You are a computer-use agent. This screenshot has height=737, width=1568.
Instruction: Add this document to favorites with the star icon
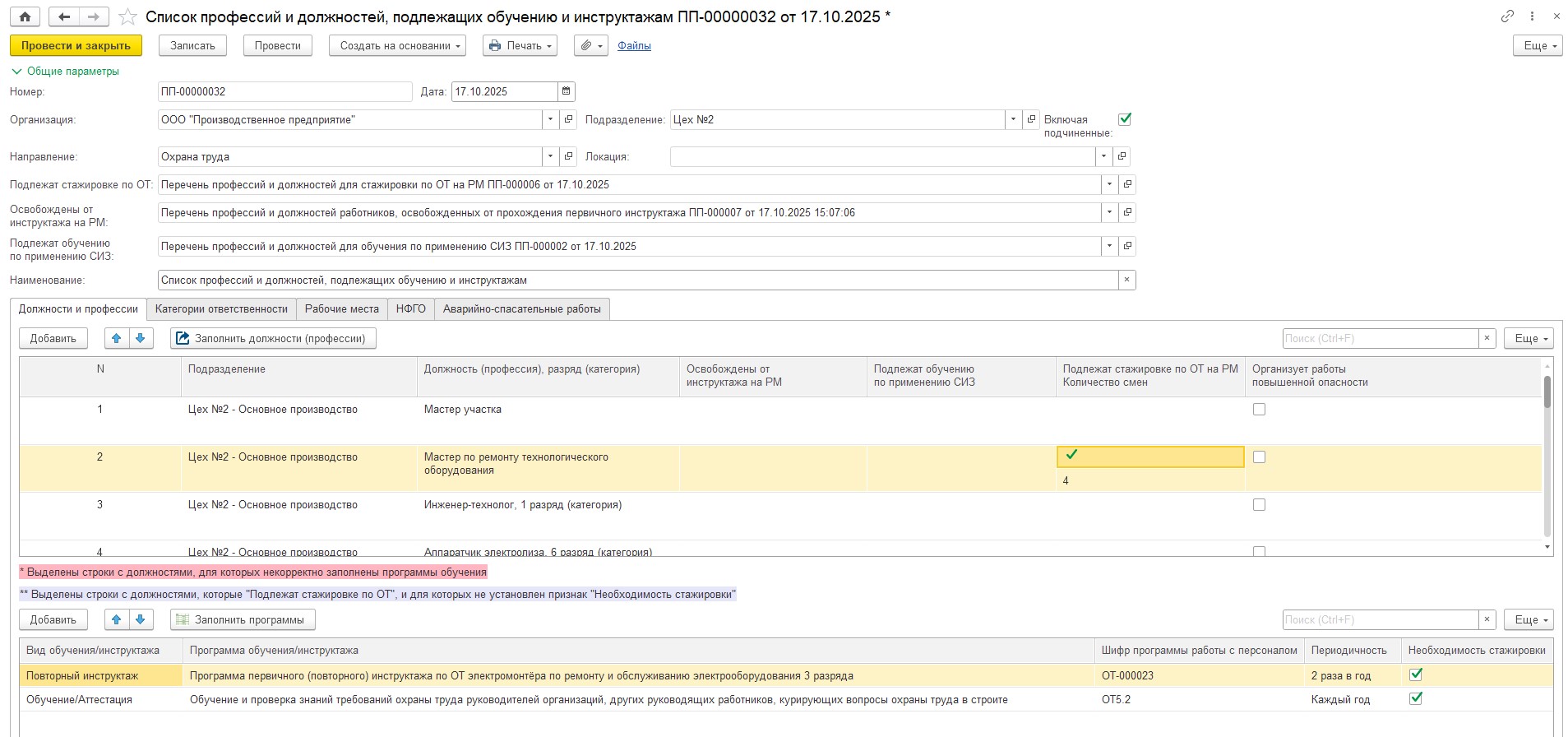pos(127,16)
